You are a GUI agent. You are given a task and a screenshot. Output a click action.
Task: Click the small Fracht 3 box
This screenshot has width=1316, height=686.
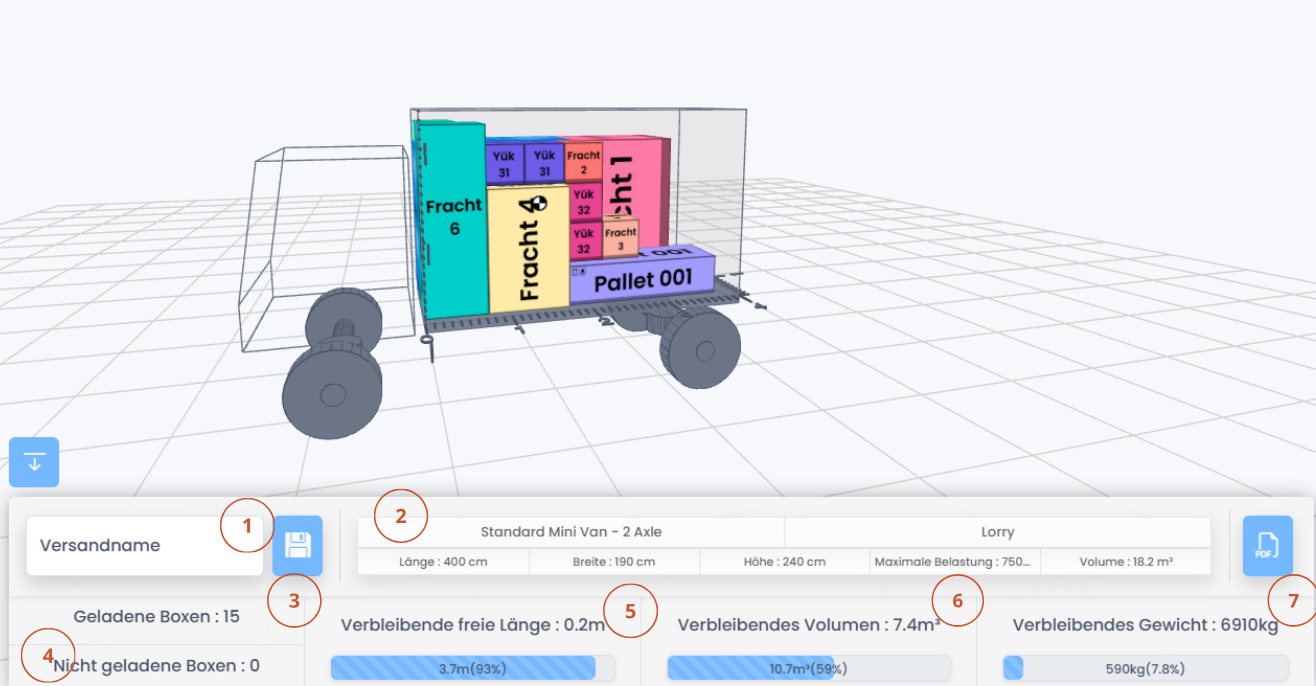tap(620, 240)
